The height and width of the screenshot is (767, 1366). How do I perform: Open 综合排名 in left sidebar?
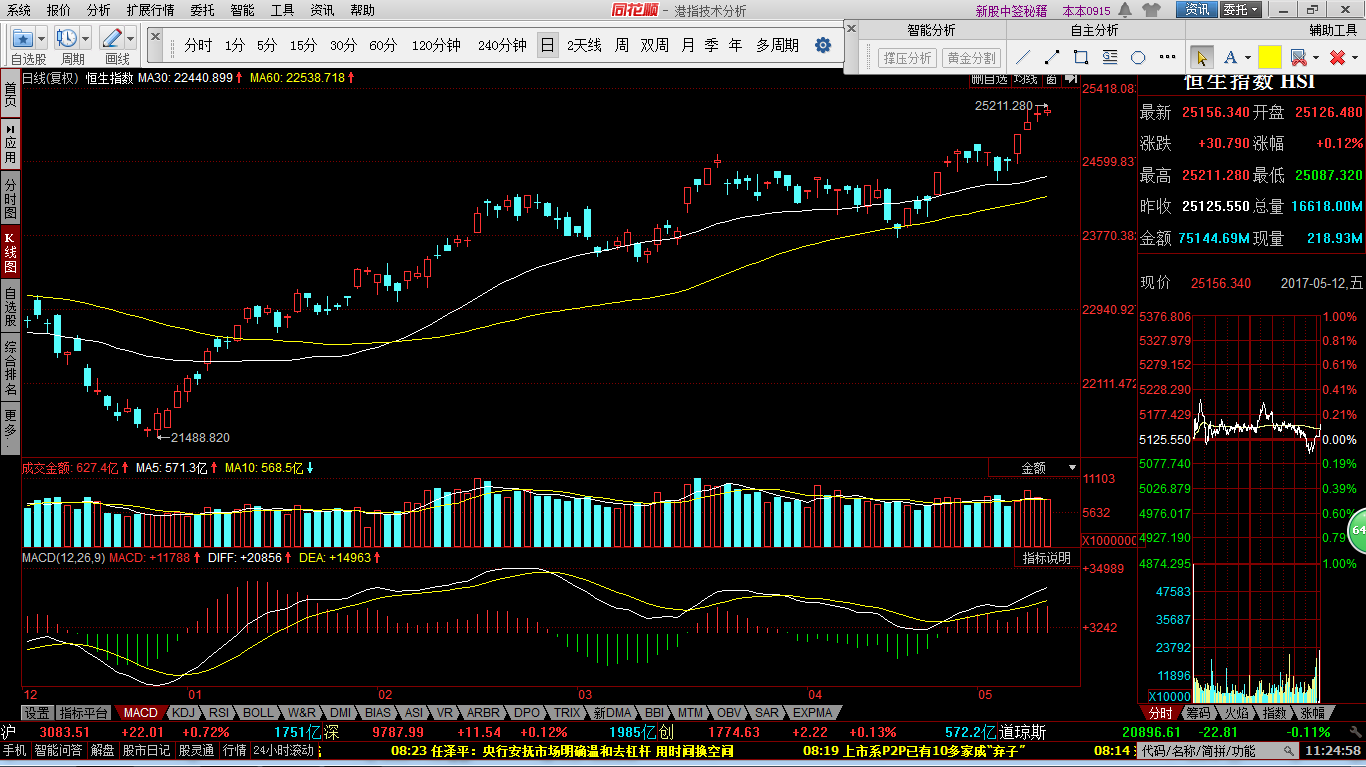[10, 368]
